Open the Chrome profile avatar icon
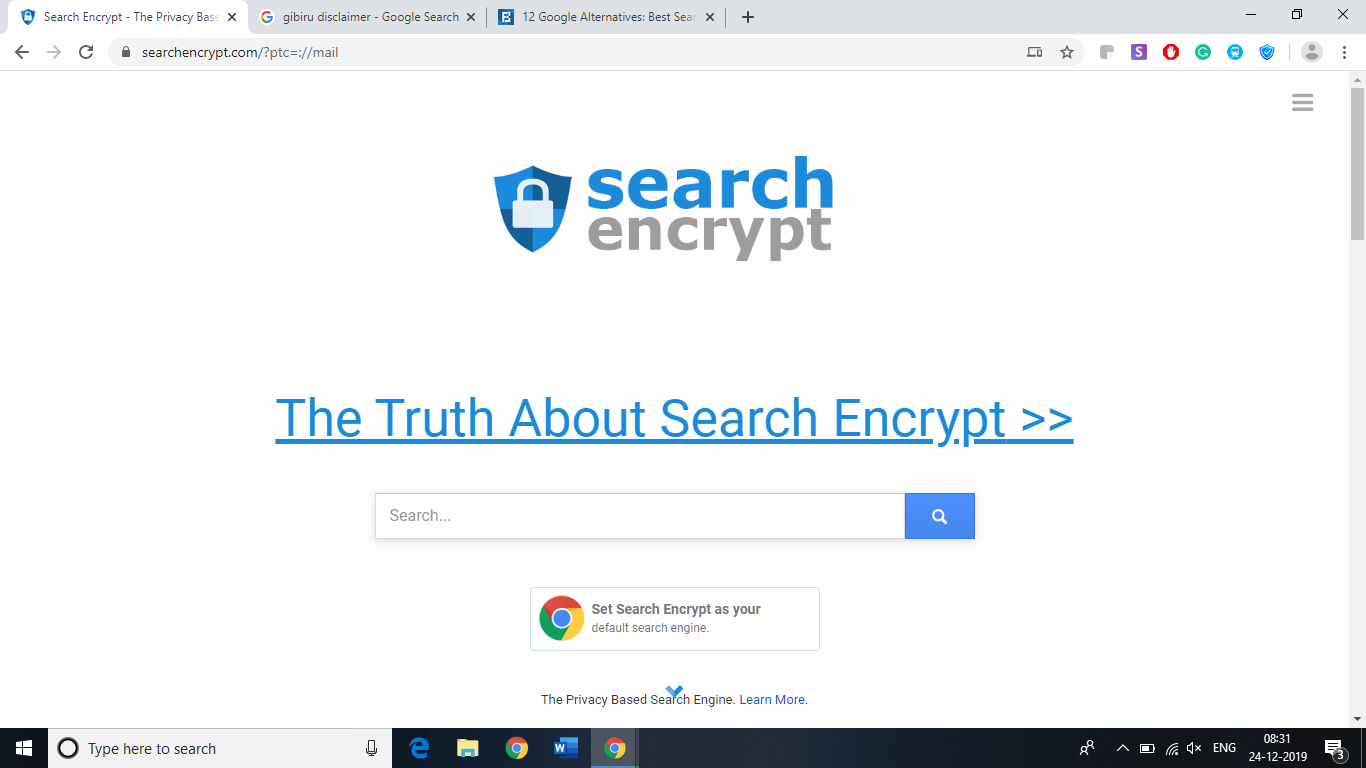 1312,52
